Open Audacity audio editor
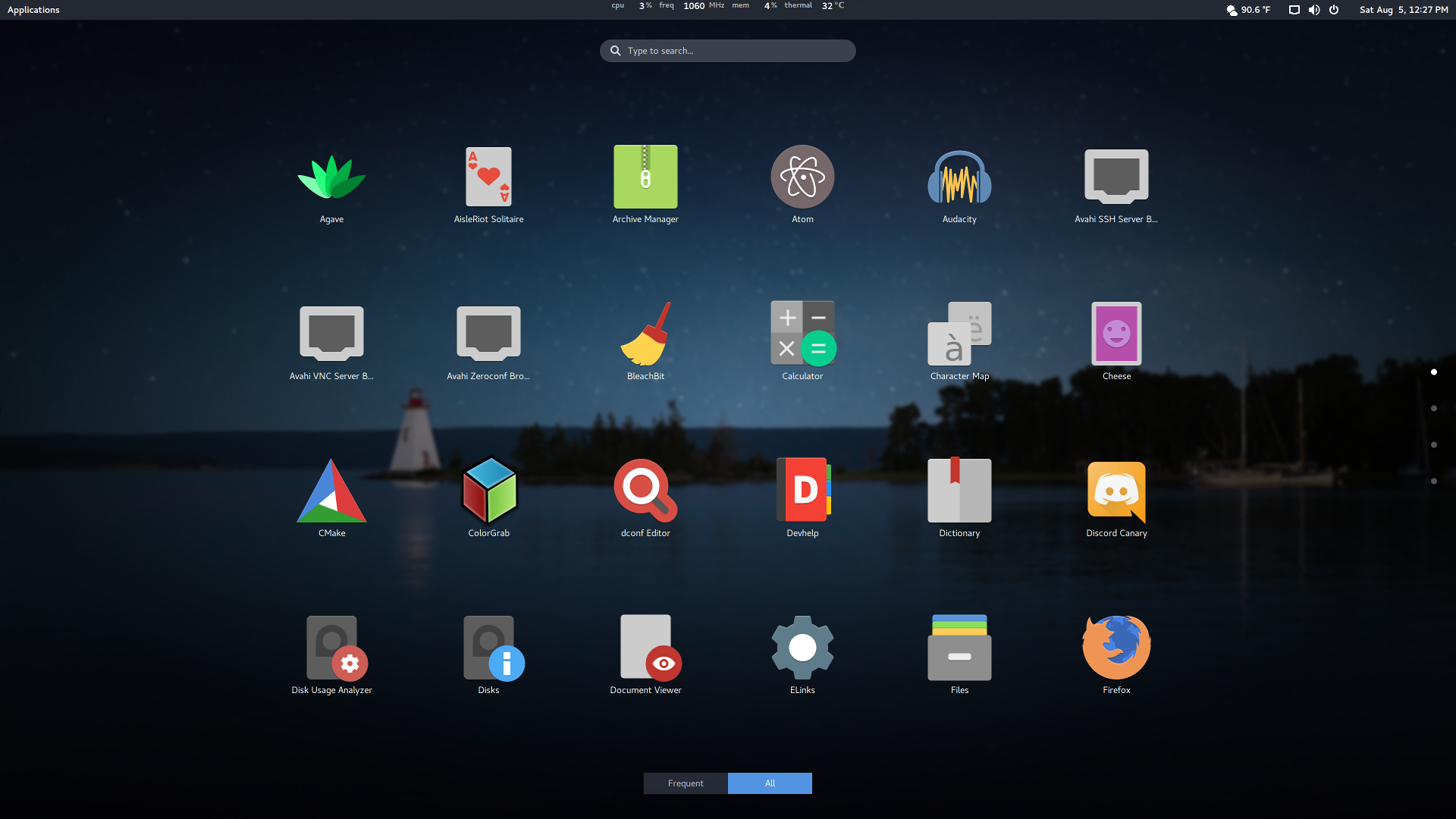 (959, 177)
